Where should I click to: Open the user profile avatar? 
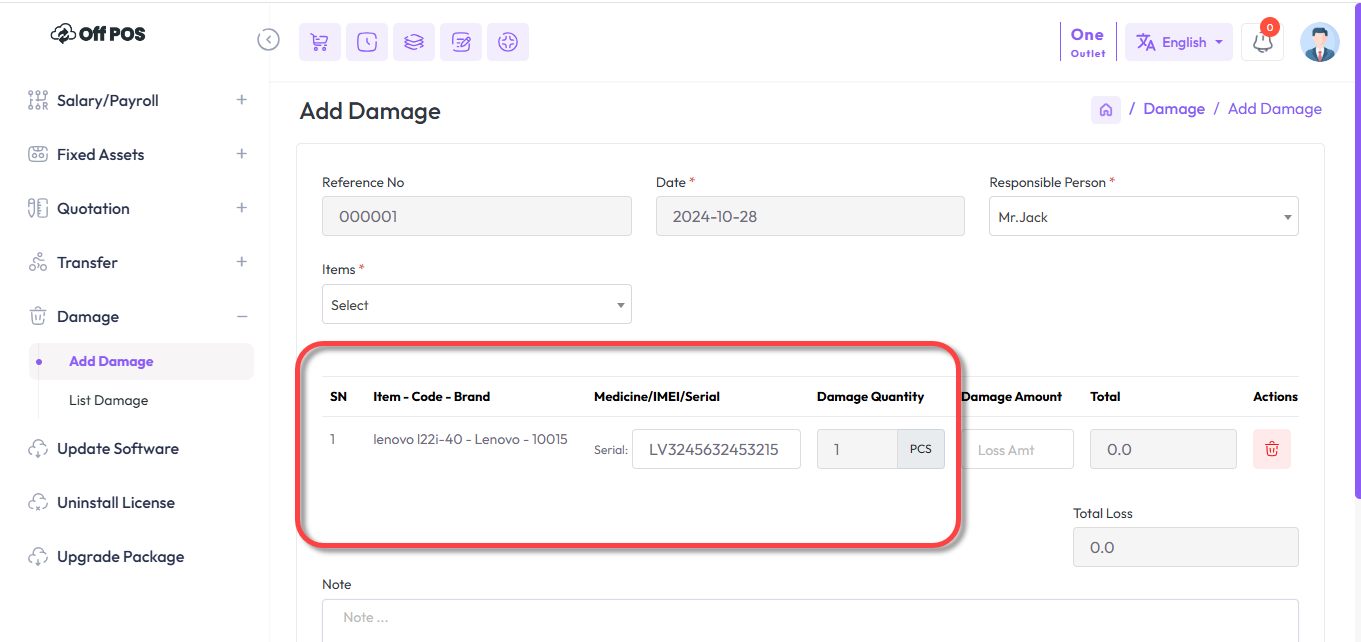point(1319,42)
